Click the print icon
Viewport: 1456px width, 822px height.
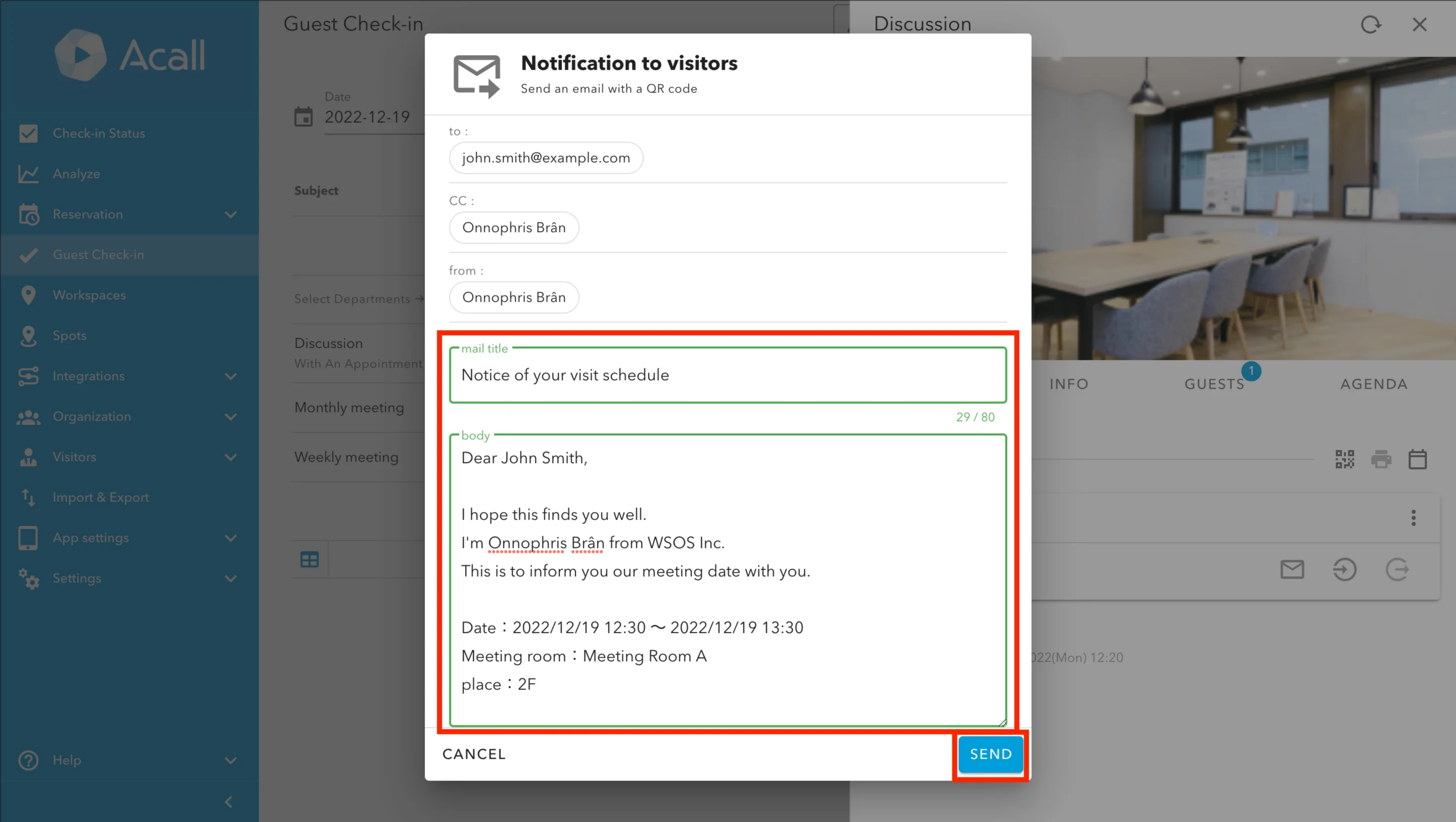click(1381, 459)
